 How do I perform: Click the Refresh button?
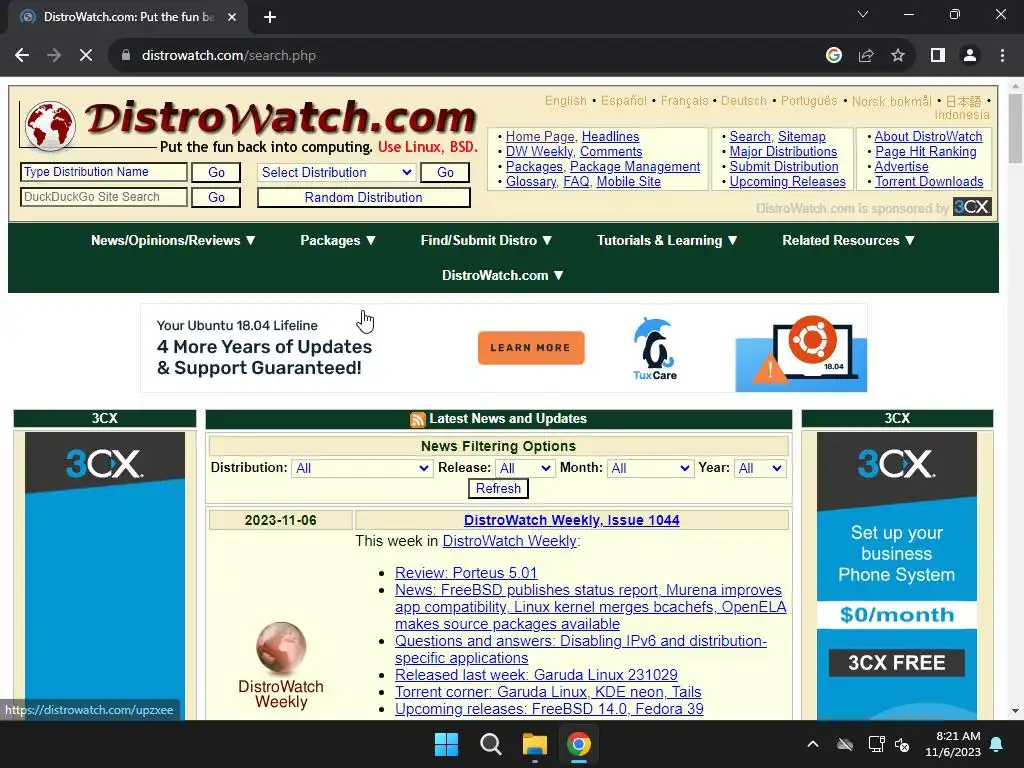point(498,488)
